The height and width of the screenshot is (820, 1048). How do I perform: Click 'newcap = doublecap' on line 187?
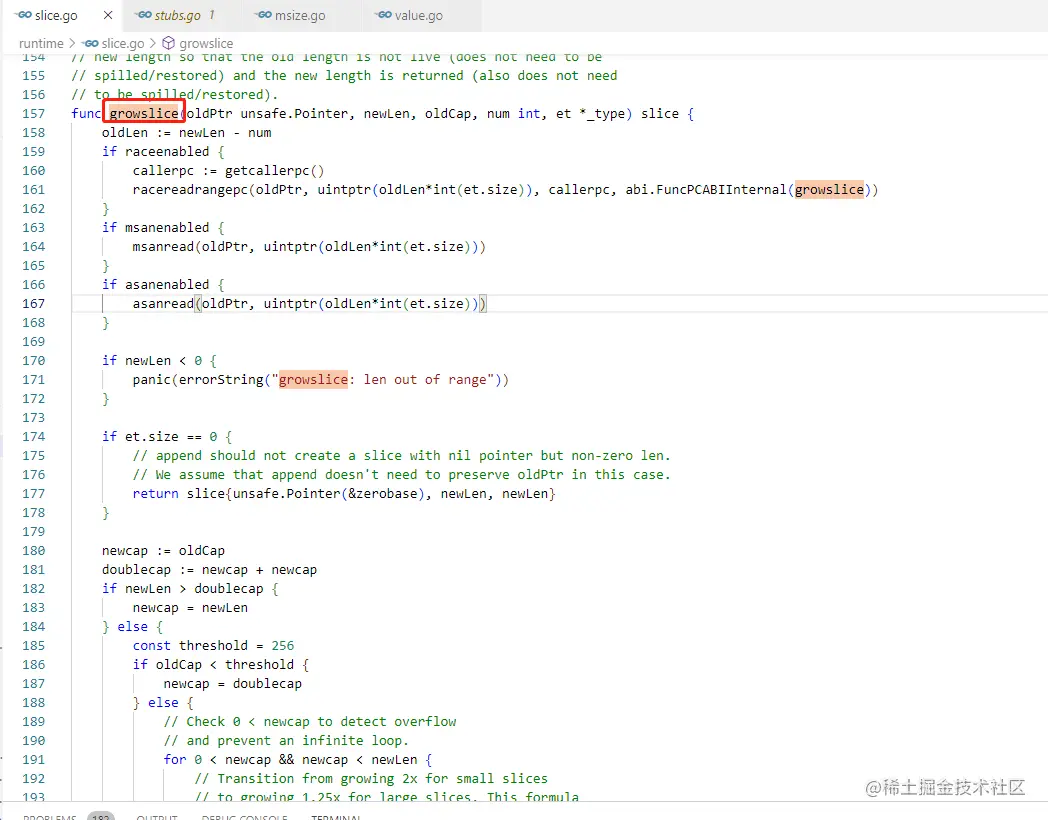point(233,684)
